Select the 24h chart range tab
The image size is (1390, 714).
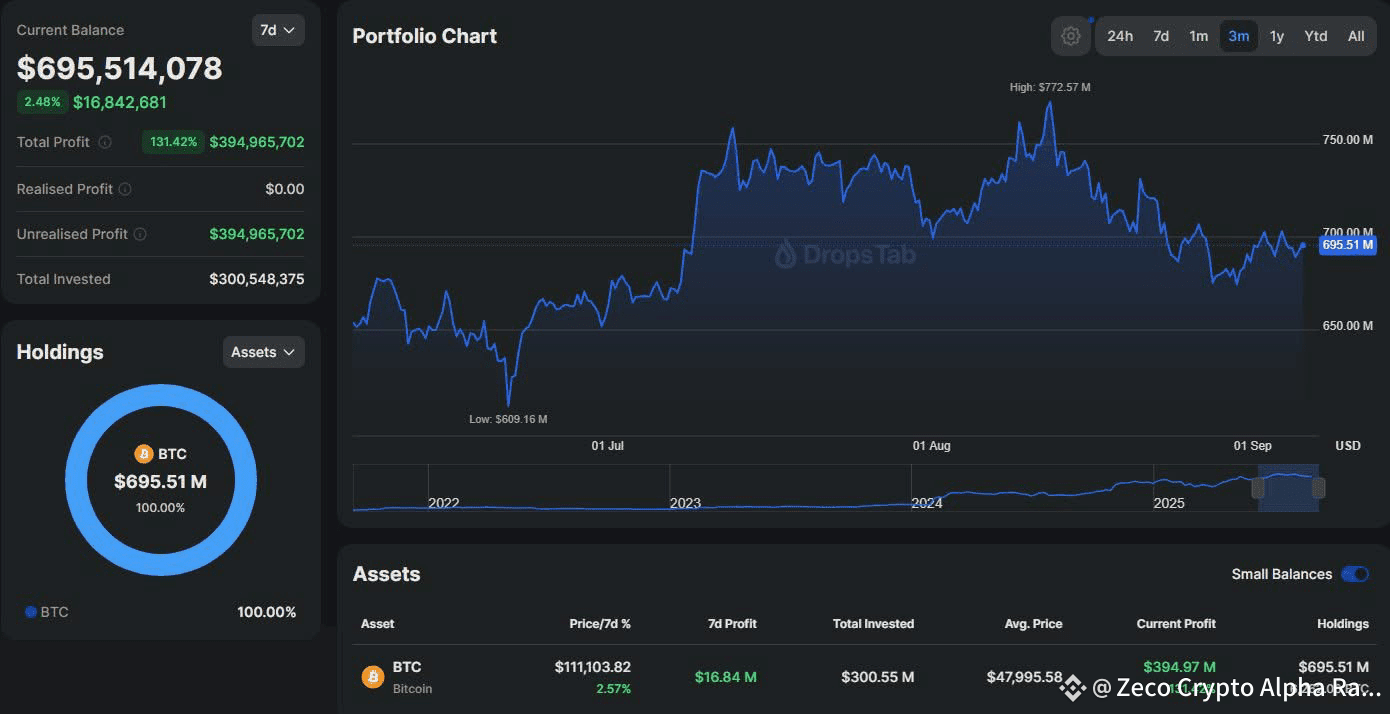click(1120, 36)
